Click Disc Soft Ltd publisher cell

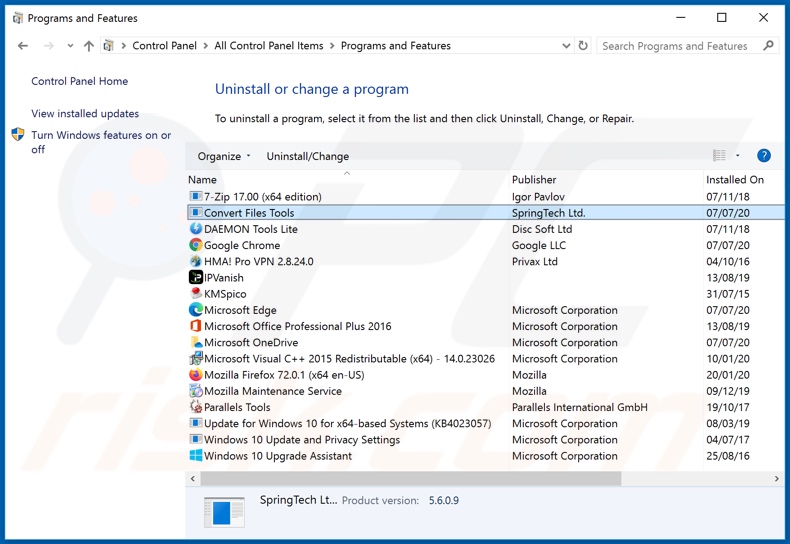point(542,229)
